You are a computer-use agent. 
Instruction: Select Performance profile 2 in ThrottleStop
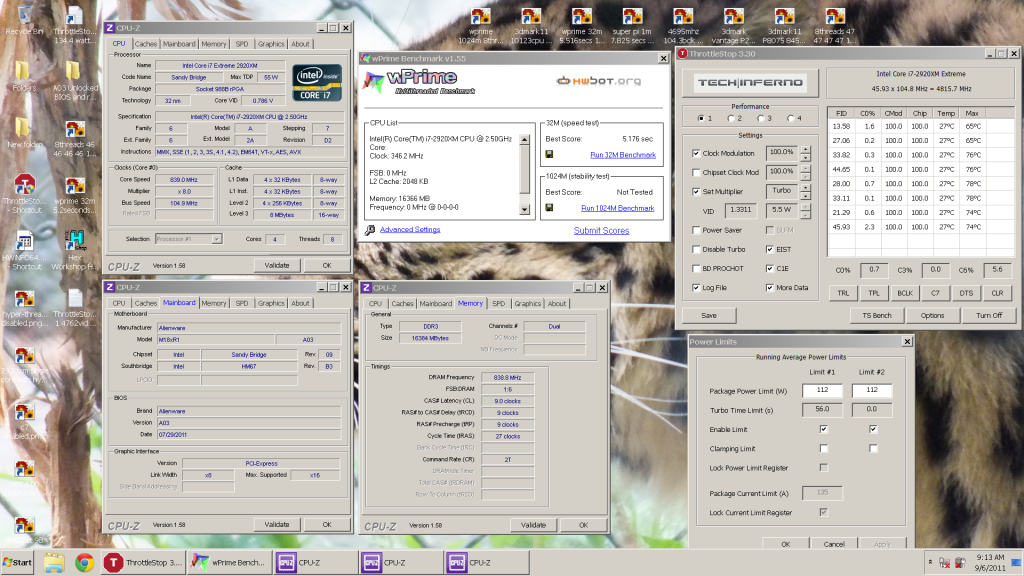tap(731, 118)
